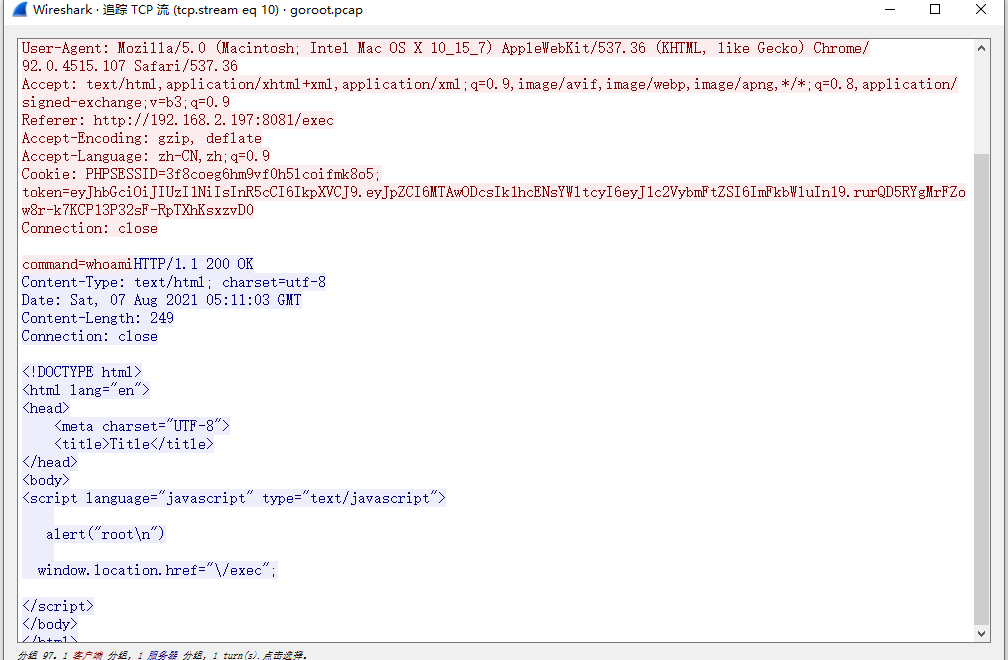Click the <body> opening tag line
The height and width of the screenshot is (660, 1008).
pyautogui.click(x=46, y=480)
